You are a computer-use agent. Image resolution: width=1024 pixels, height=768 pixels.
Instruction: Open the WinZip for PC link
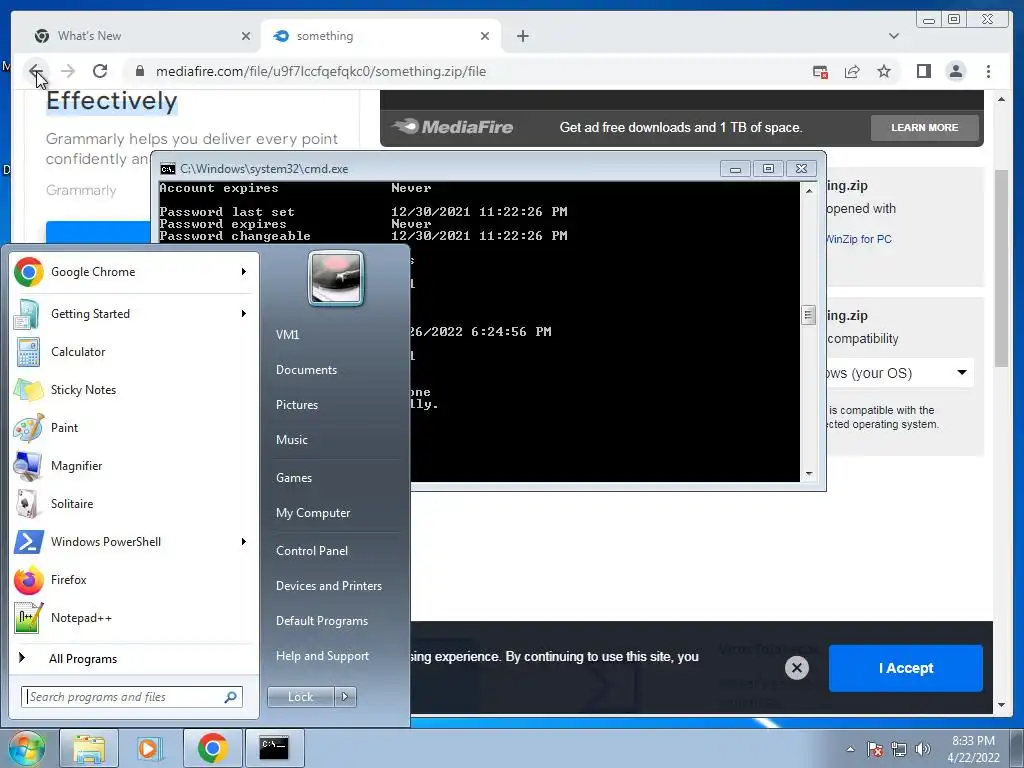[858, 239]
